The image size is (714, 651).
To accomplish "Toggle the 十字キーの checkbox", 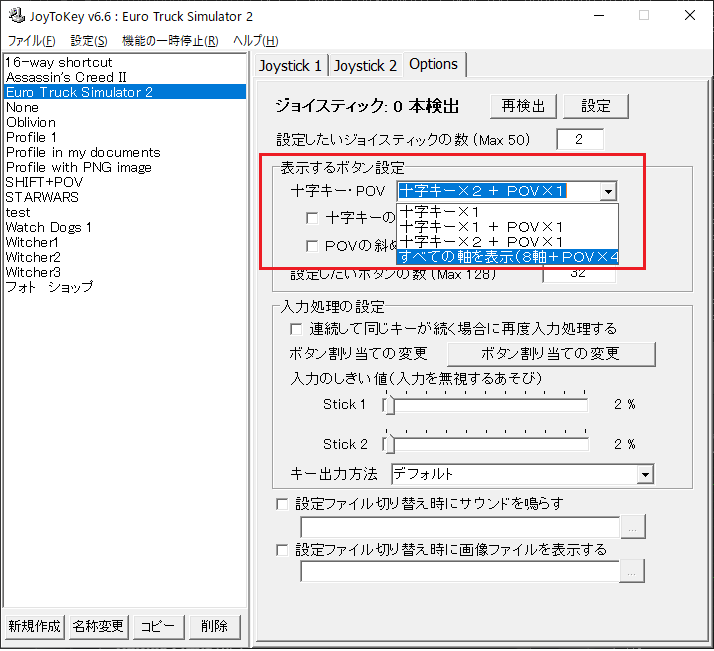I will click(312, 218).
